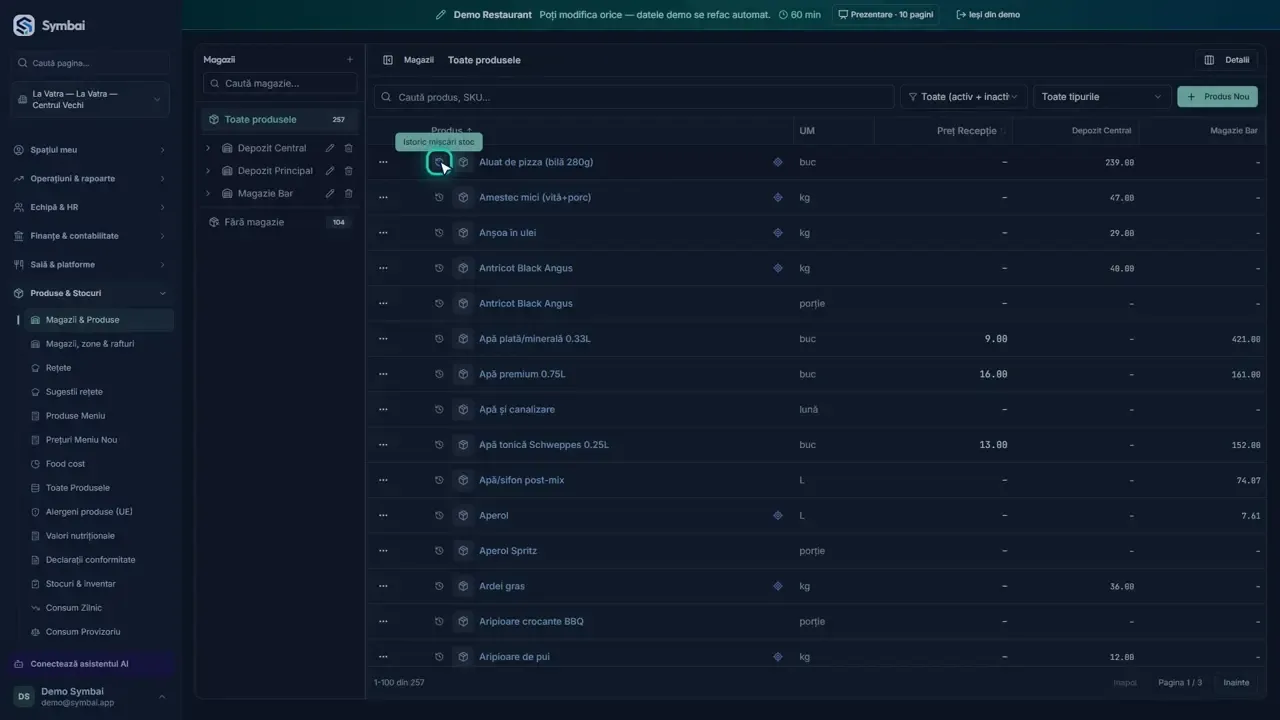This screenshot has height=720, width=1280.
Task: Focus the Caută magazie search box
Action: click(x=281, y=84)
